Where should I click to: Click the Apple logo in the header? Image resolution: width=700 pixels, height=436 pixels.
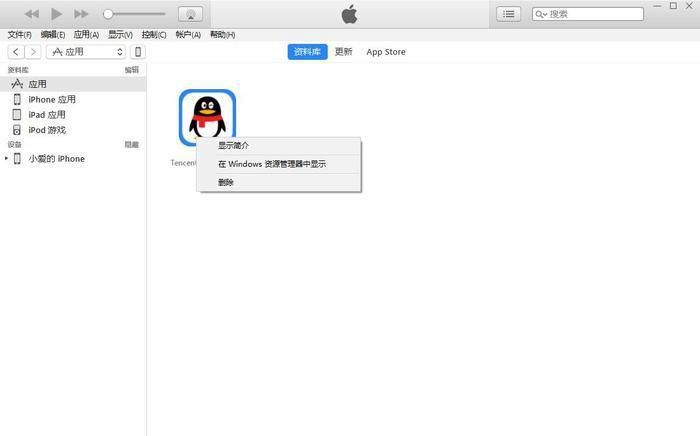(x=350, y=14)
